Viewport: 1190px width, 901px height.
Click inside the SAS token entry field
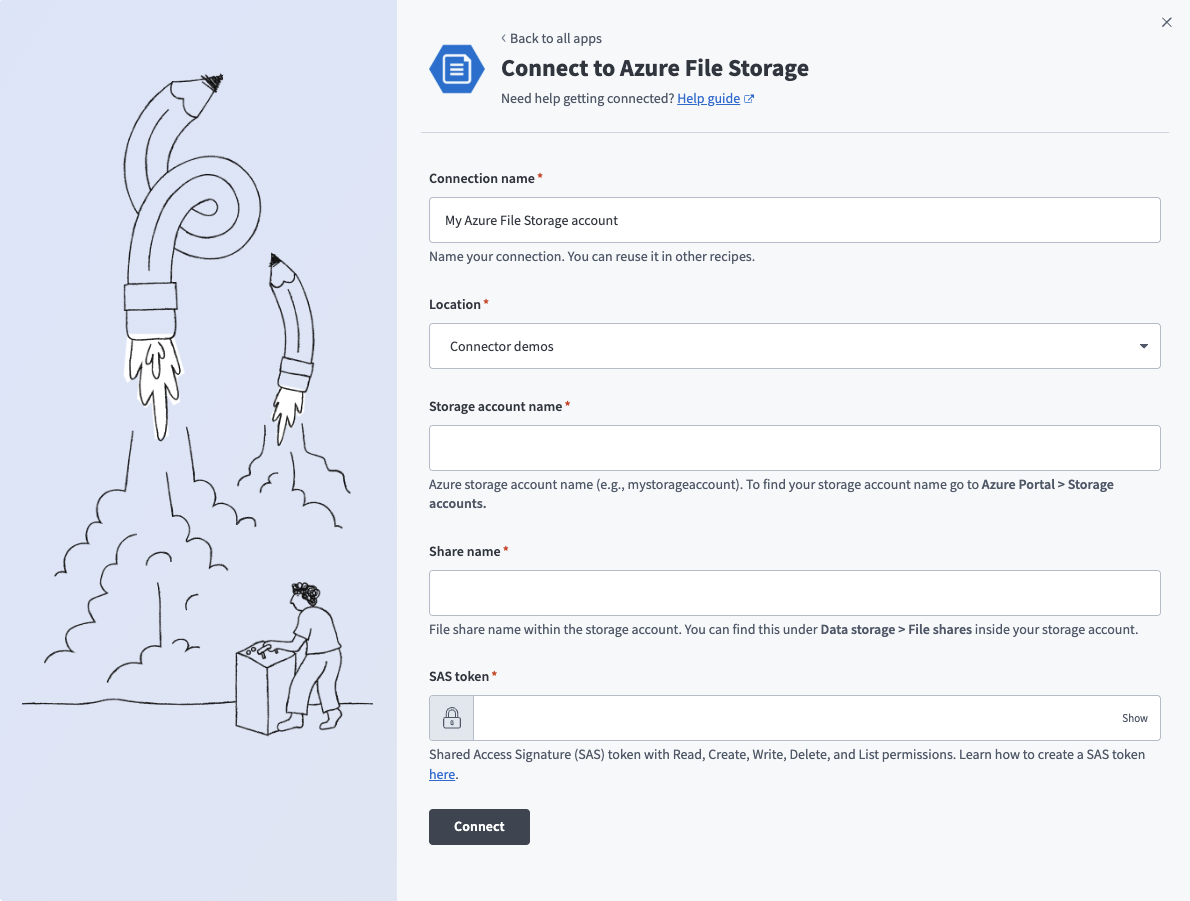(x=800, y=718)
